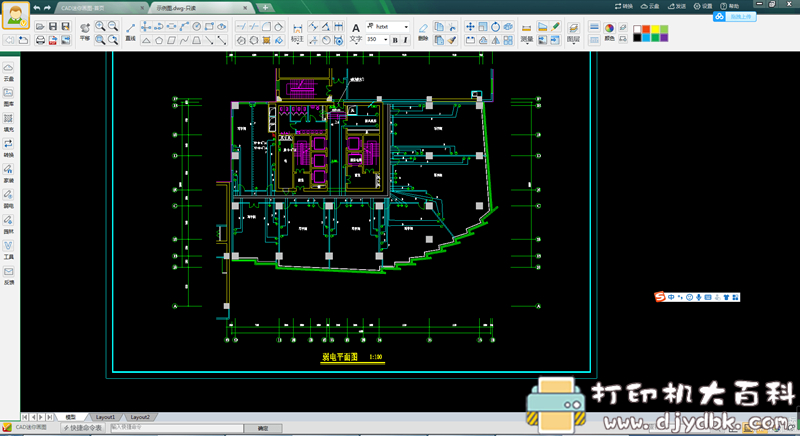The height and width of the screenshot is (436, 800).
Task: Export to PDF icon
Action: click(x=53, y=40)
